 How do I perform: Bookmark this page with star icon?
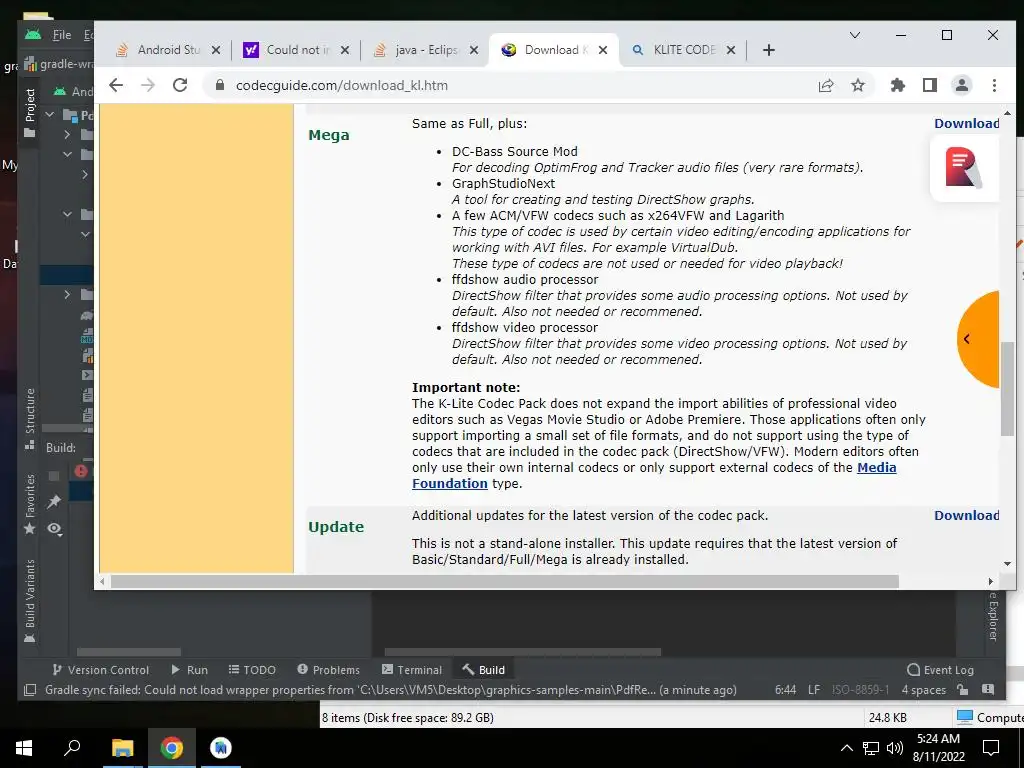click(x=858, y=85)
